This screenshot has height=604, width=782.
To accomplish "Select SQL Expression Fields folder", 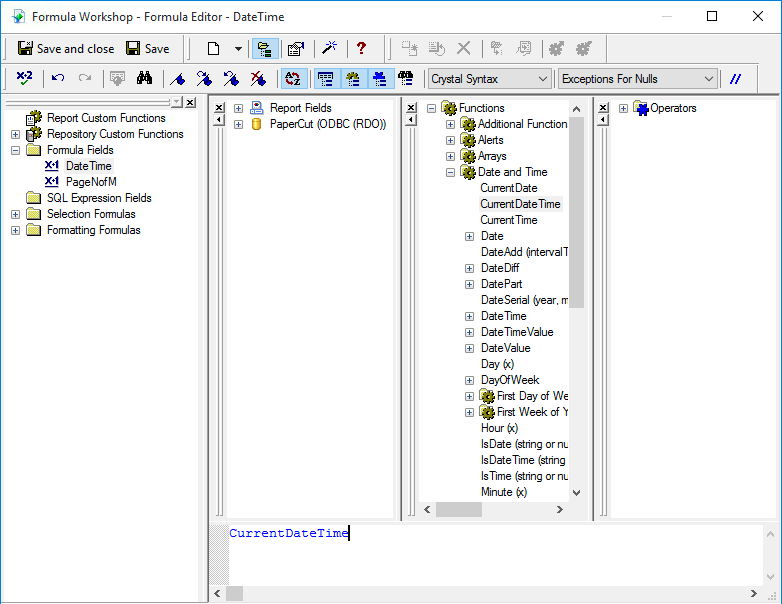I will click(99, 198).
